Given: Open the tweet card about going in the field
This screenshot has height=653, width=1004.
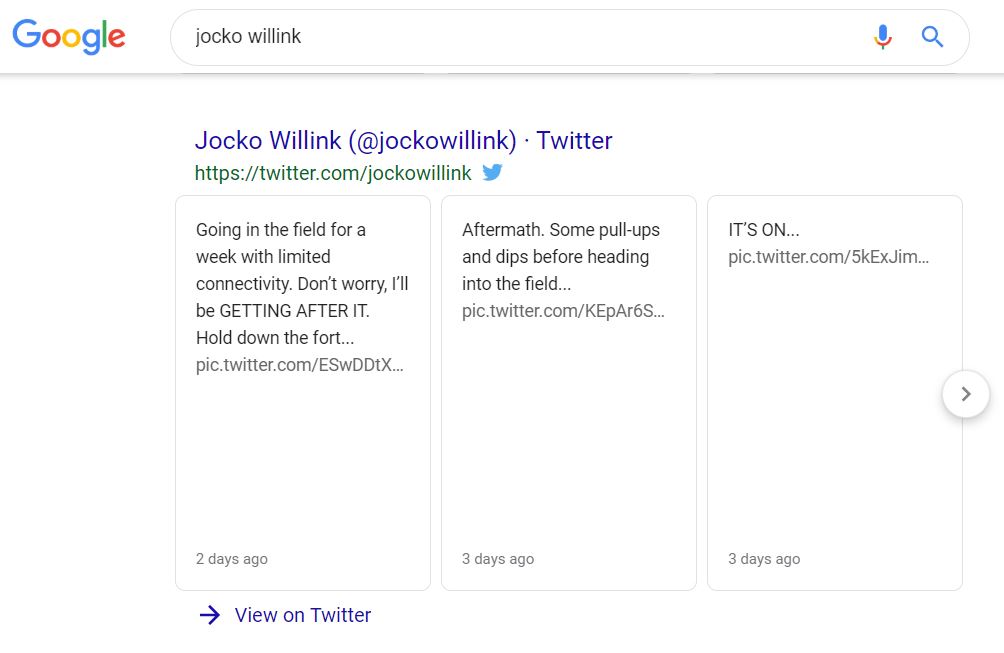Looking at the screenshot, I should coord(303,392).
